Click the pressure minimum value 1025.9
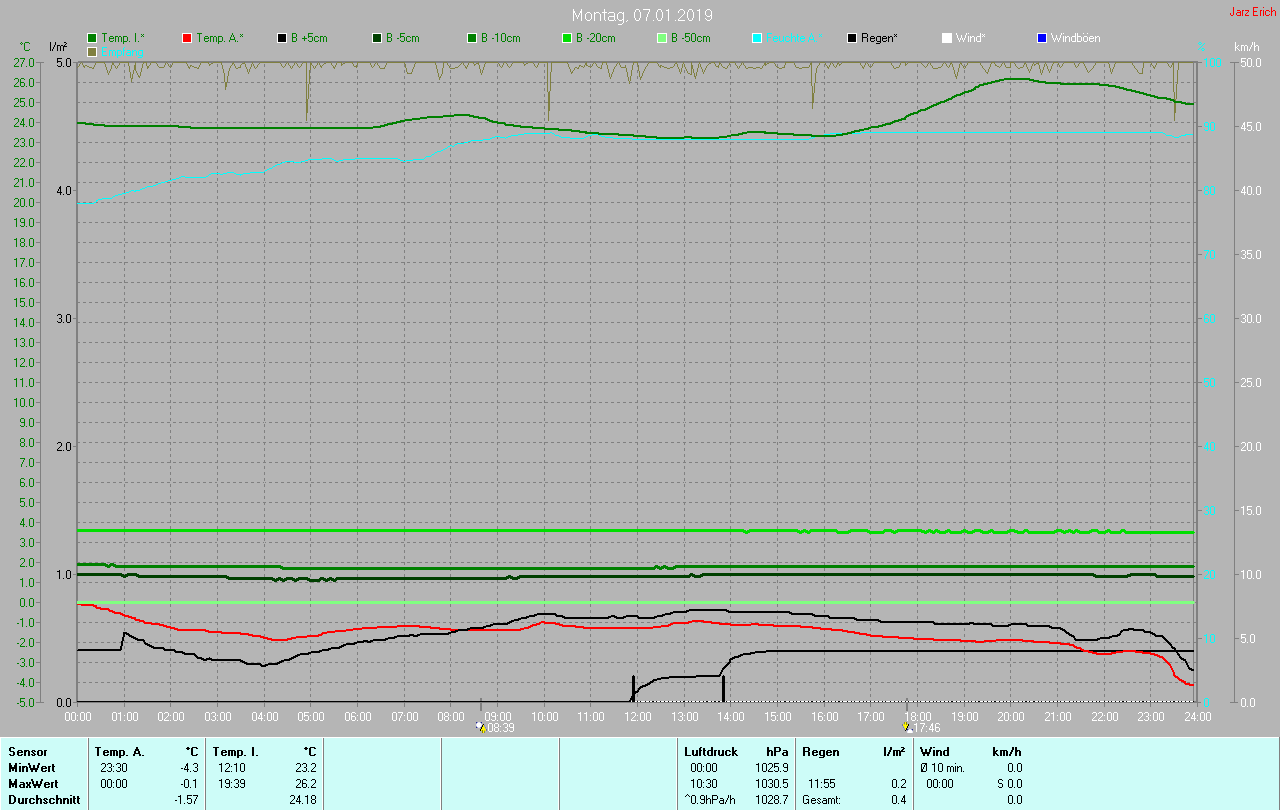Viewport: 1280px width, 810px height. (771, 767)
